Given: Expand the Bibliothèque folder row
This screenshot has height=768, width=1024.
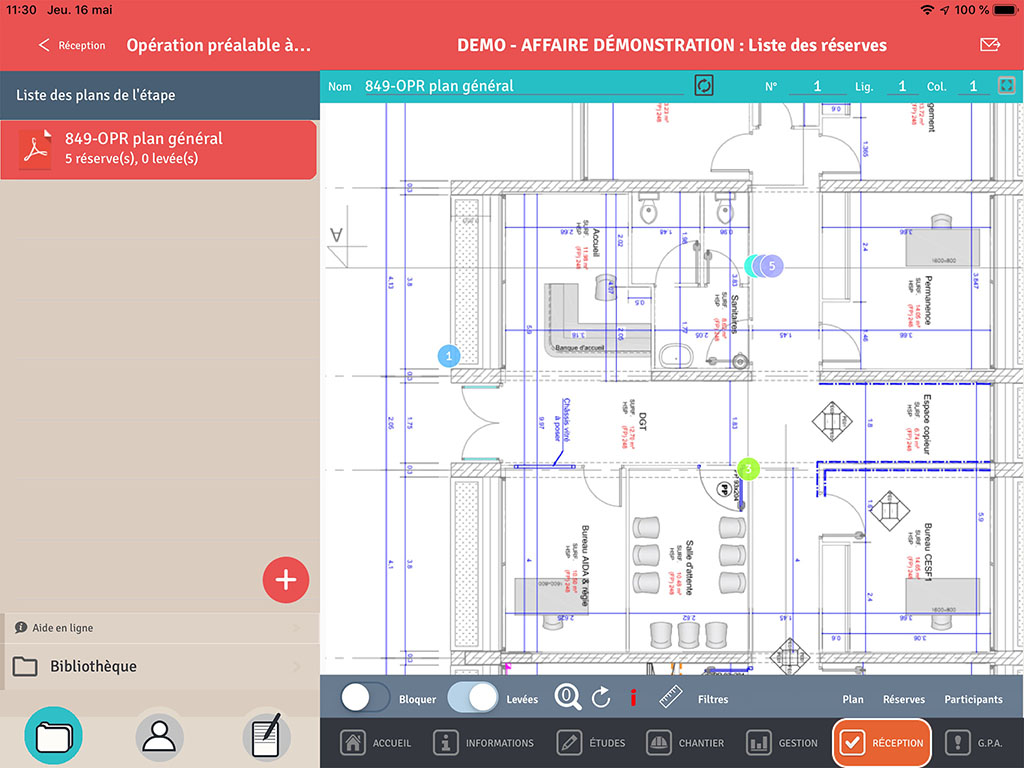Looking at the screenshot, I should coord(161,666).
